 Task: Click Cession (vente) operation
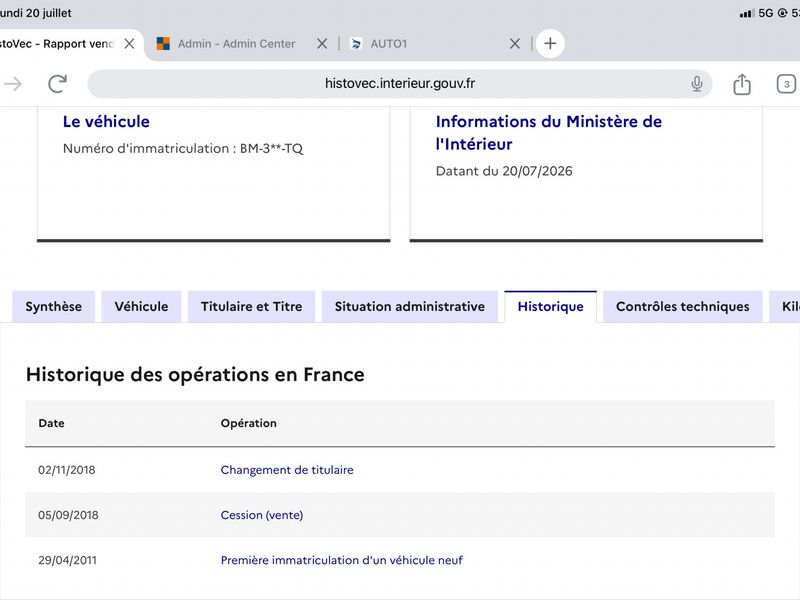click(262, 515)
